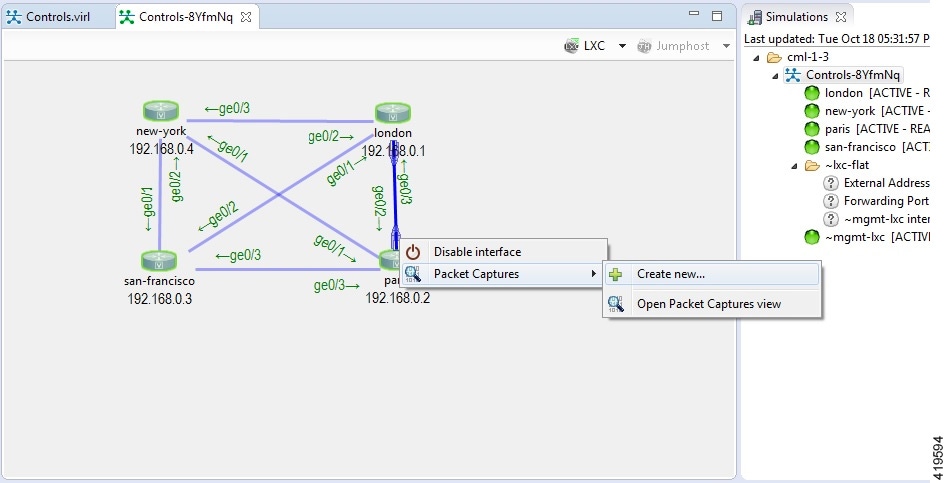Select the london router icon

tap(393, 113)
